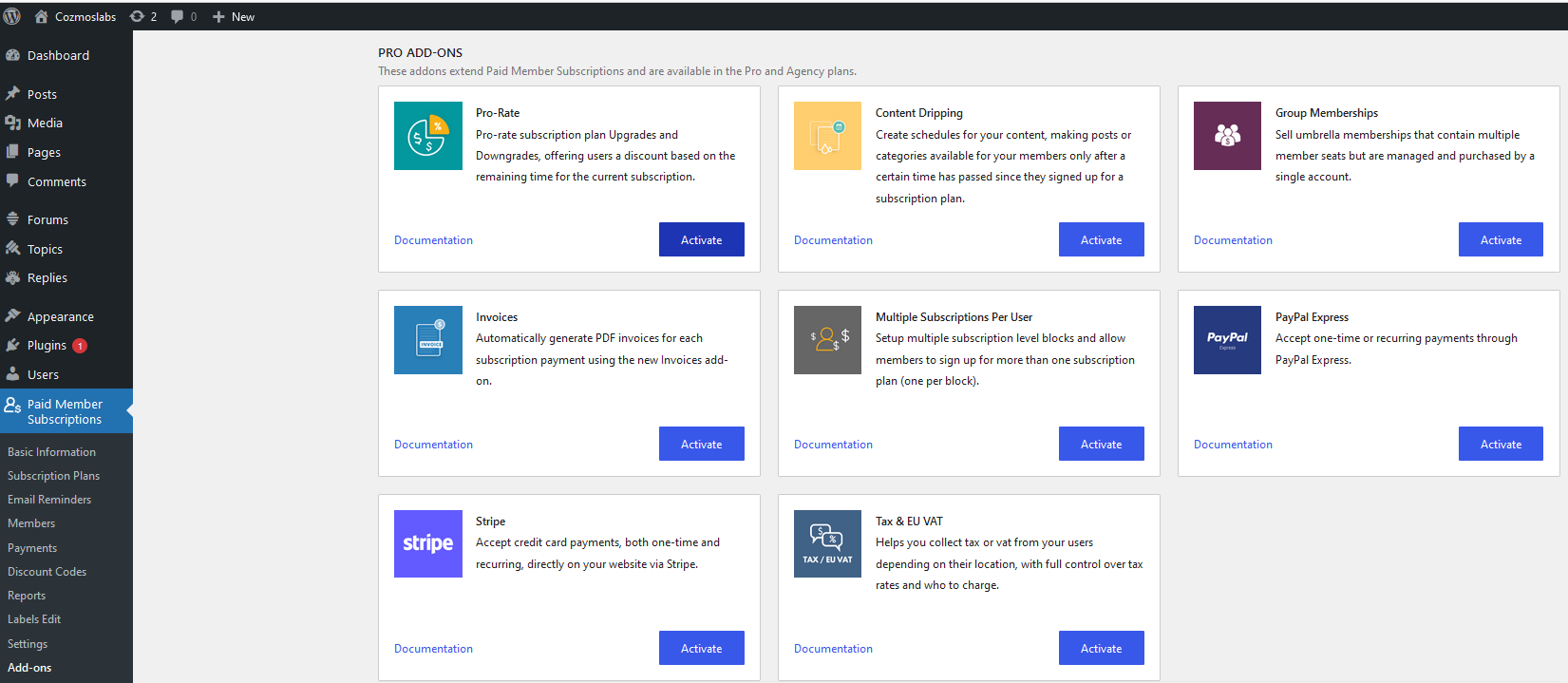Activate the Invoices add-on
Screen dimensions: 1568x683
coord(702,444)
